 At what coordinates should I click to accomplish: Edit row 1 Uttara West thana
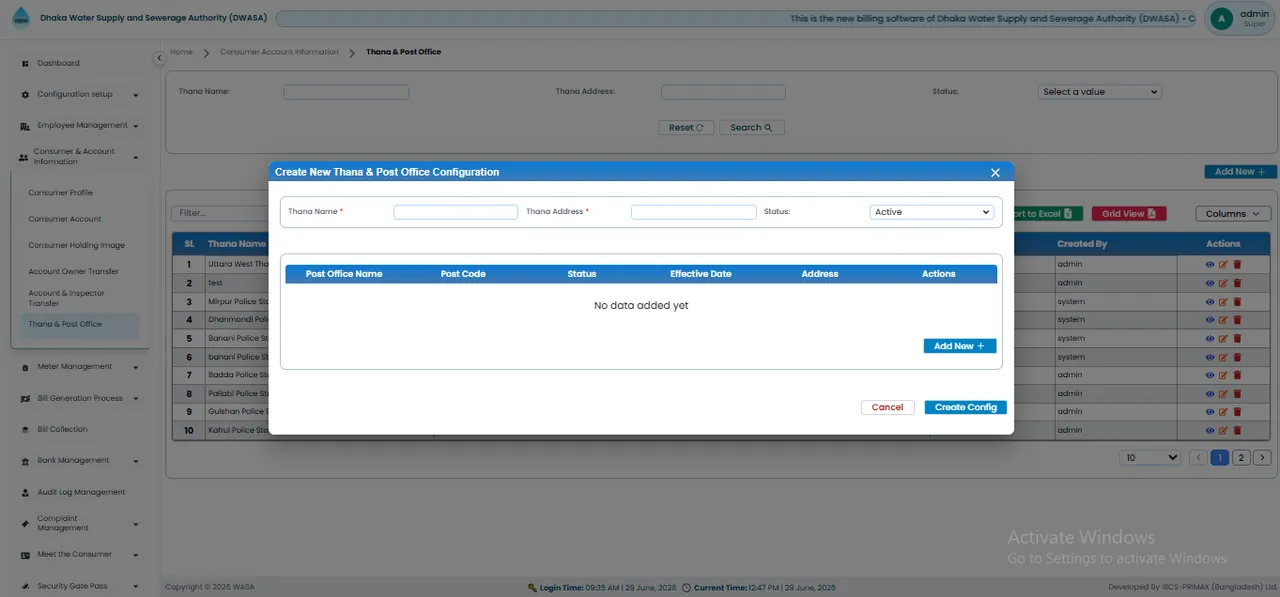tap(1223, 265)
